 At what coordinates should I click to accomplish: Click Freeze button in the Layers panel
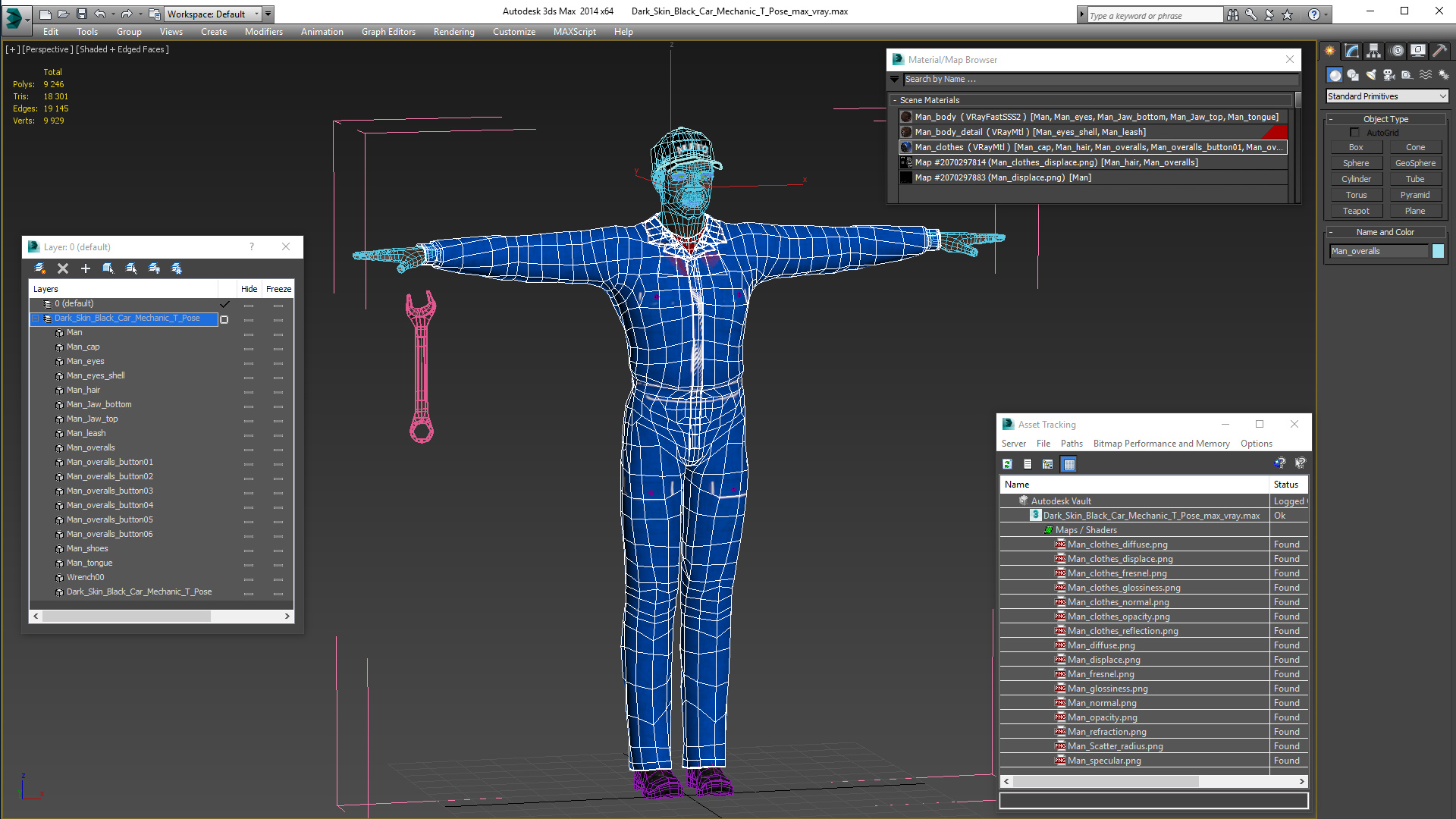click(279, 289)
